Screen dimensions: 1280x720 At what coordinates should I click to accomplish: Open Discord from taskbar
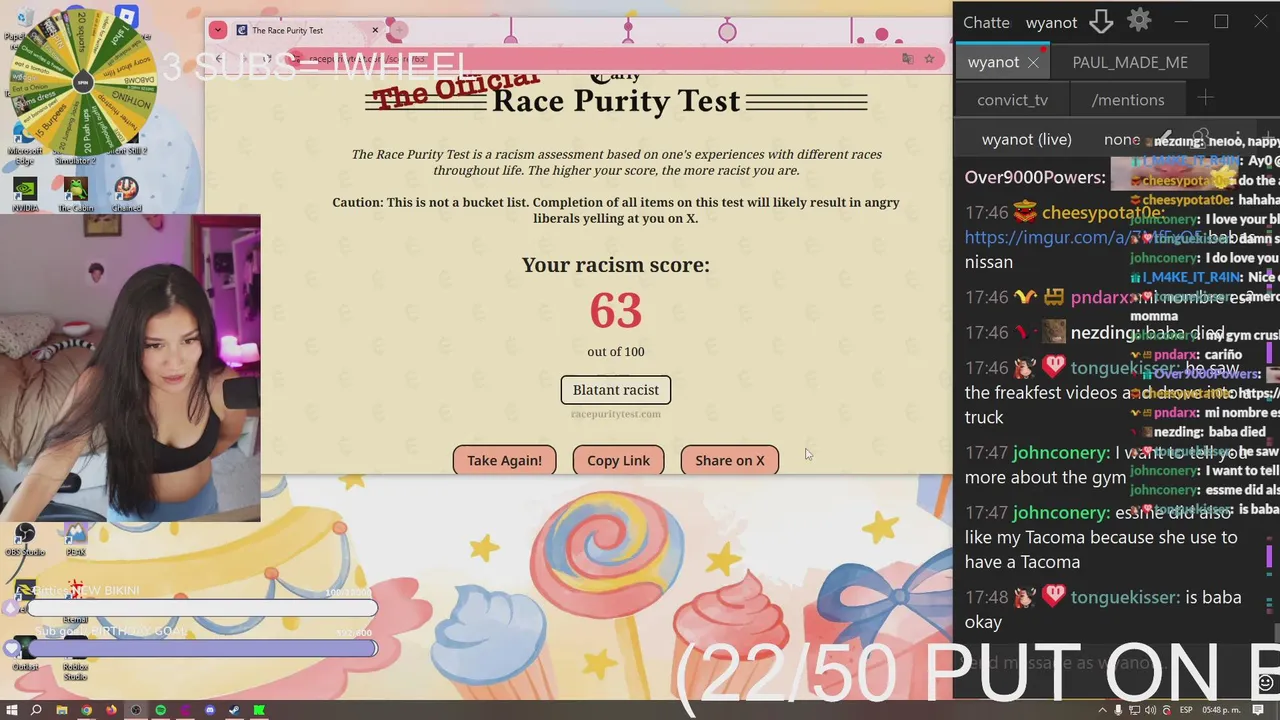210,710
